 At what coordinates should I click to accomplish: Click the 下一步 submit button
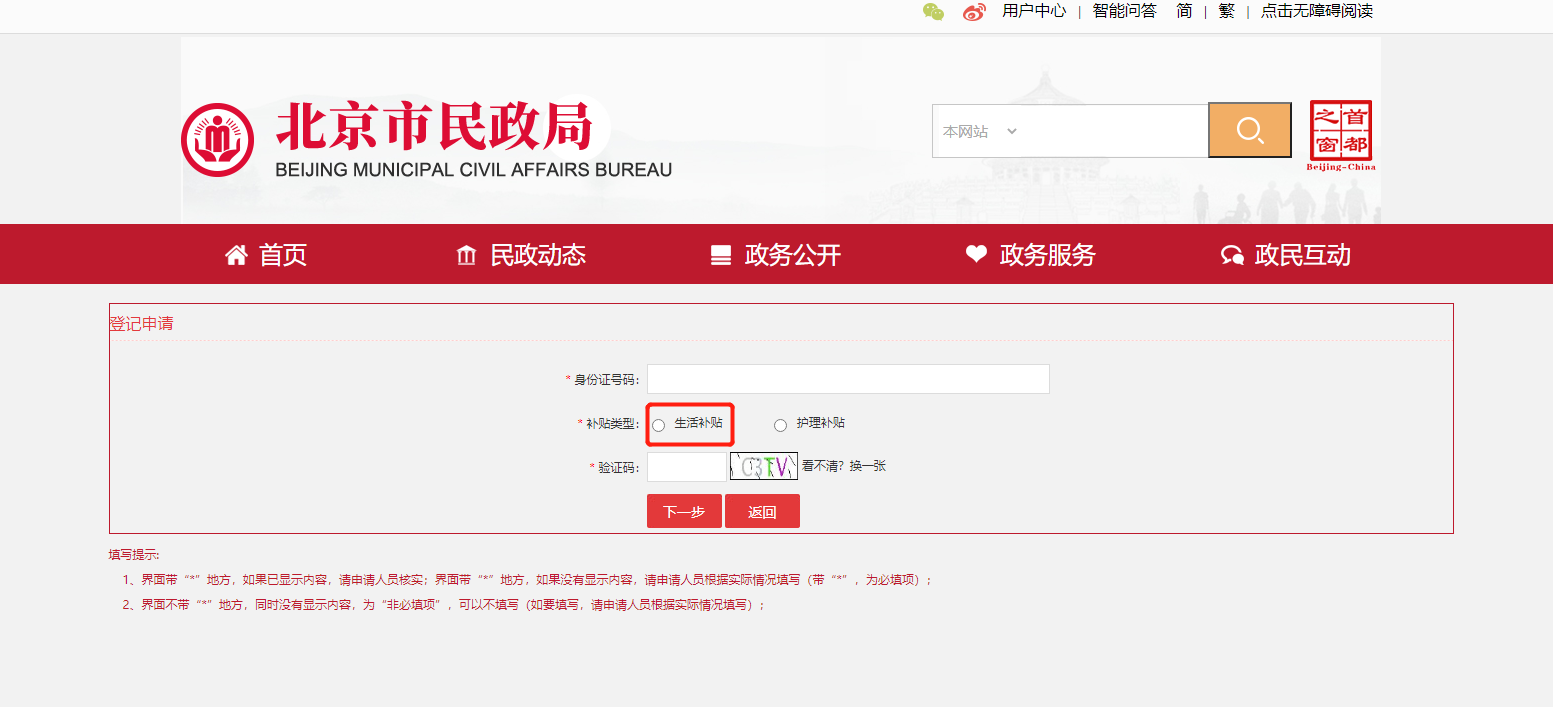pos(684,510)
